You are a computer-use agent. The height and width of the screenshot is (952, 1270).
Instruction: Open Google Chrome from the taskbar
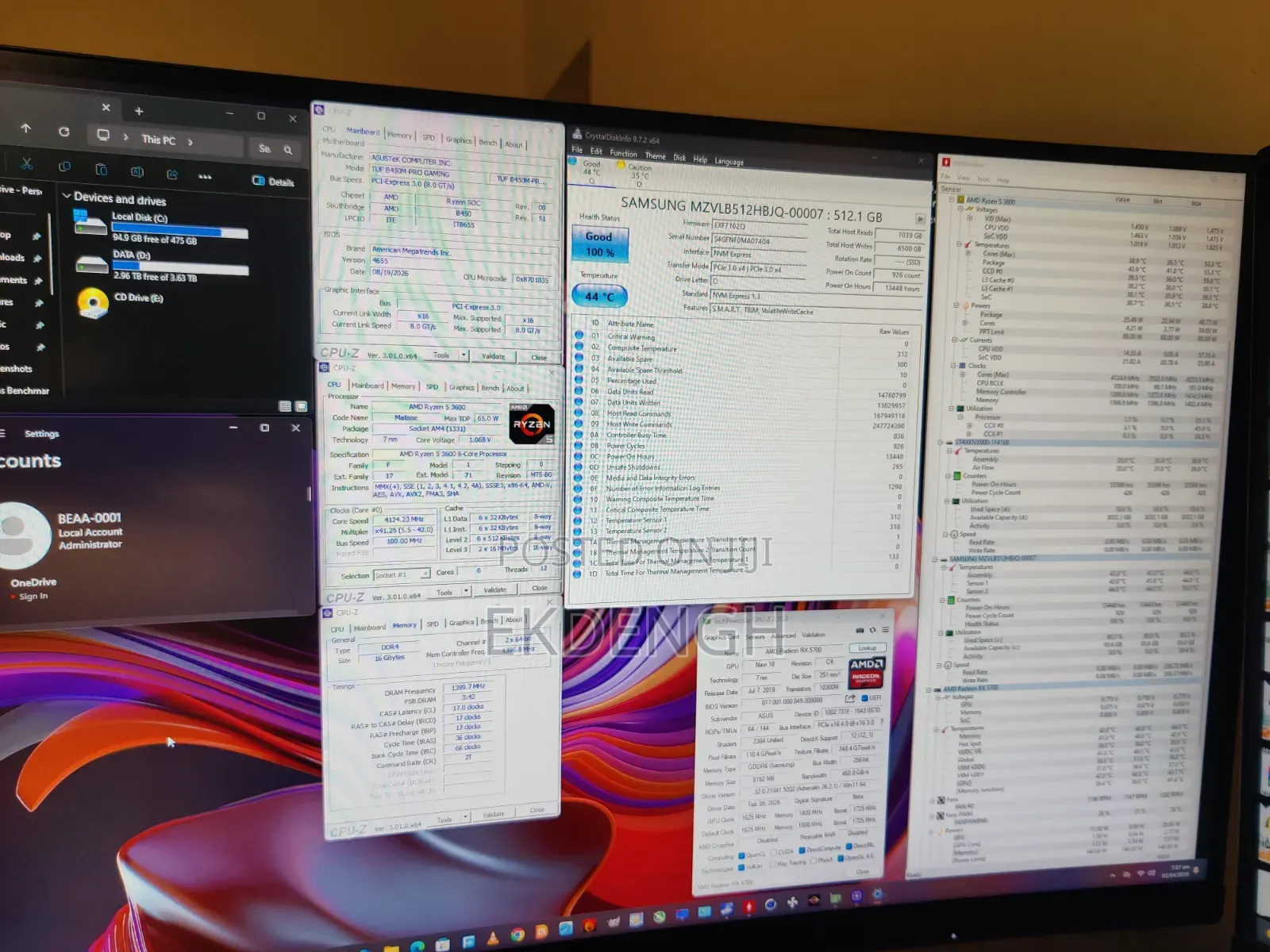518,935
